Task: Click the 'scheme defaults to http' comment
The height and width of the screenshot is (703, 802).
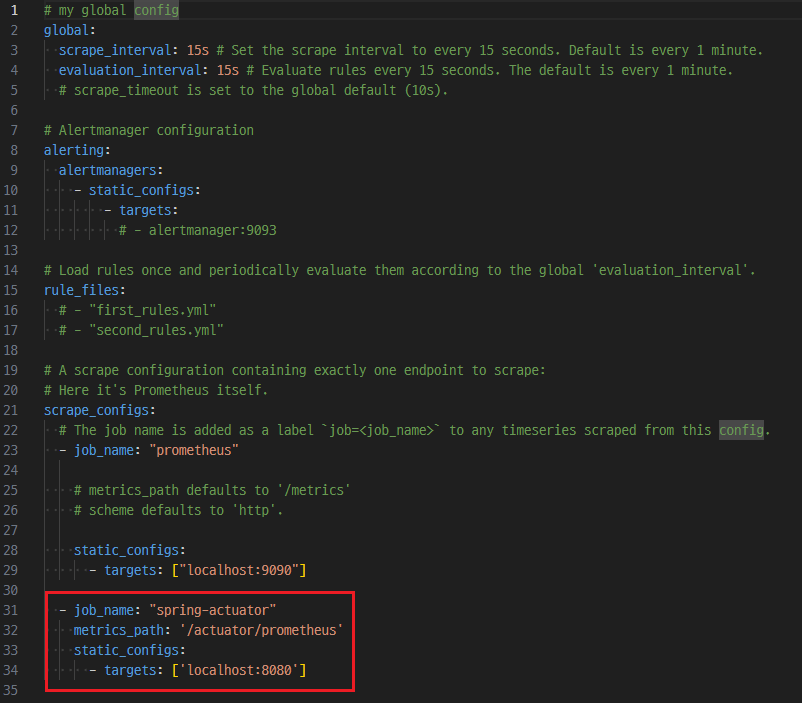Action: click(179, 510)
